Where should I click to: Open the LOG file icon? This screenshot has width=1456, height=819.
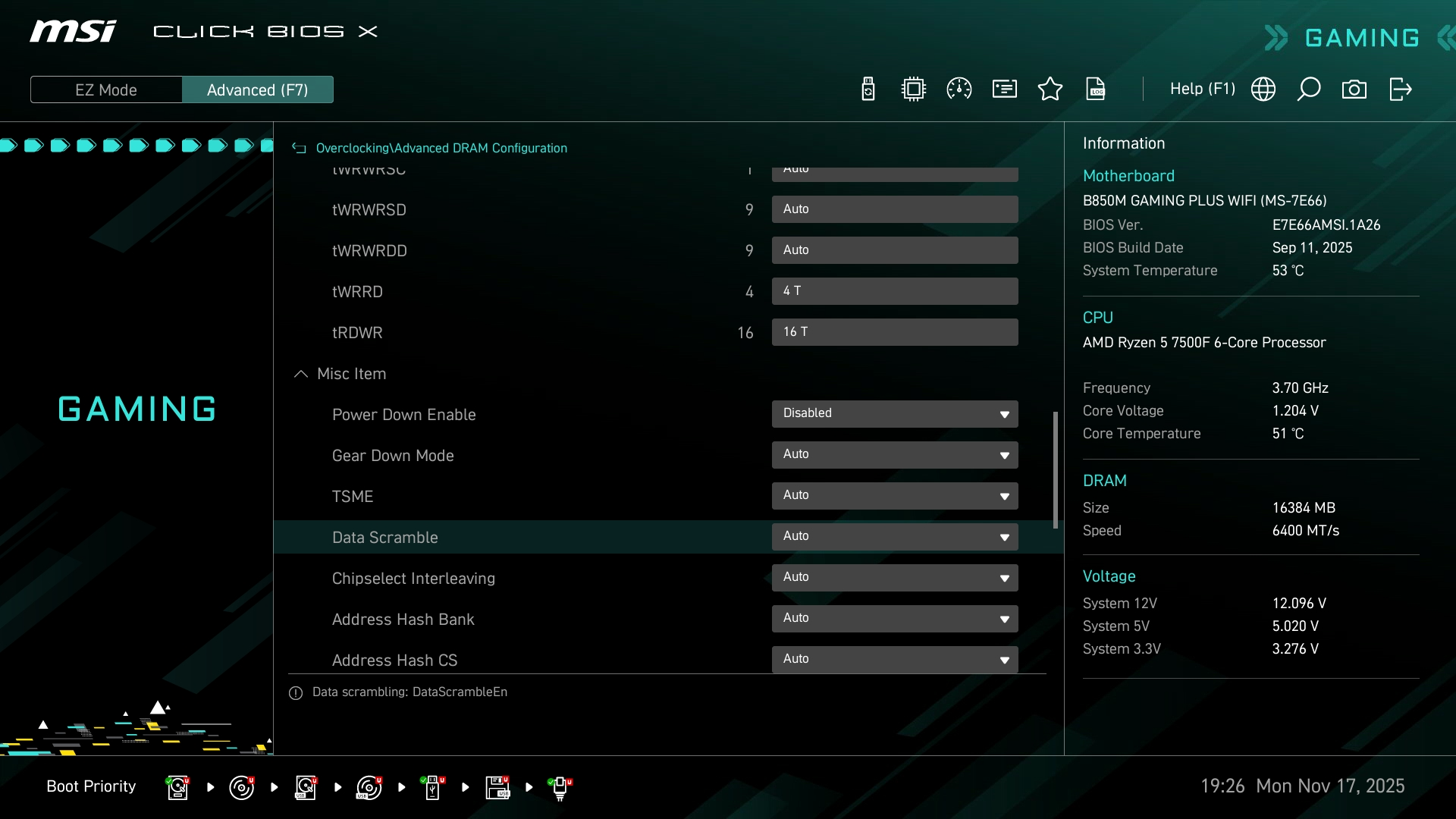1096,89
